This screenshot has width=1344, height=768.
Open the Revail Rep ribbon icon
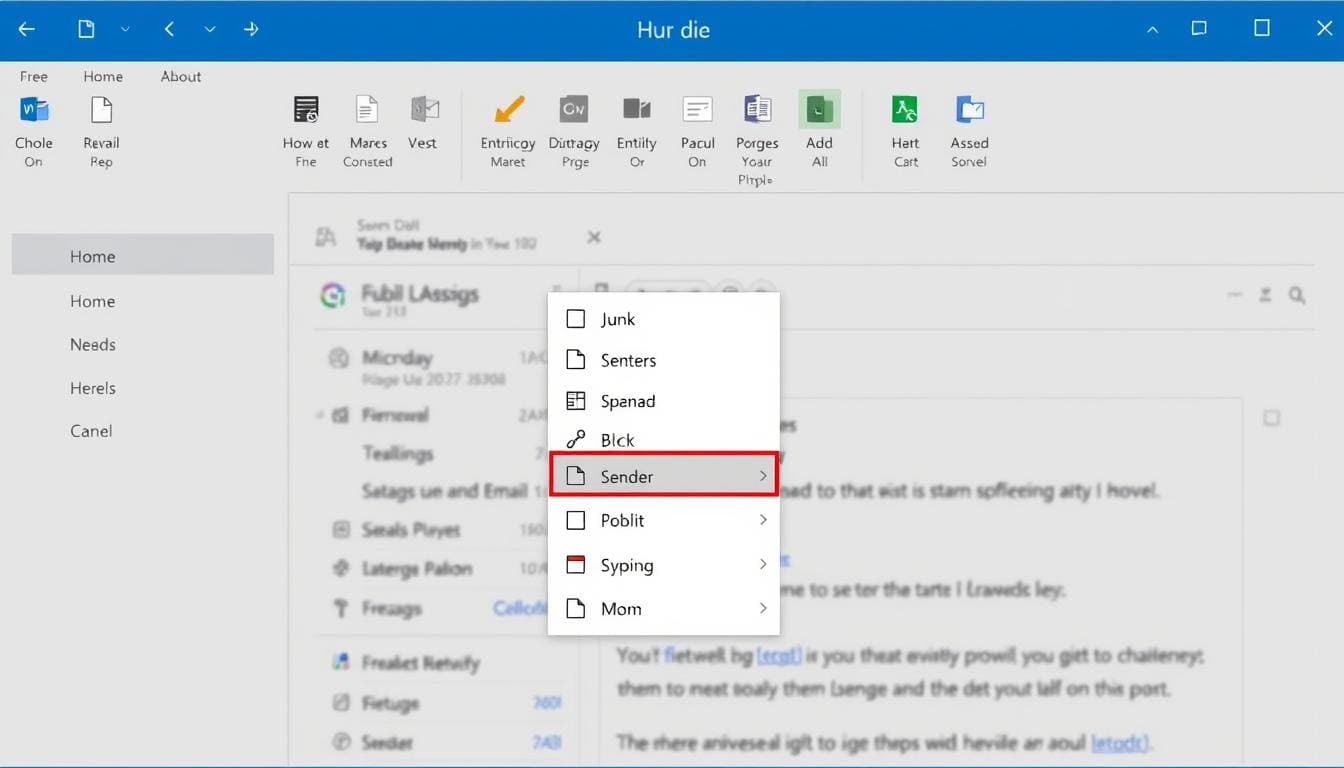point(101,110)
